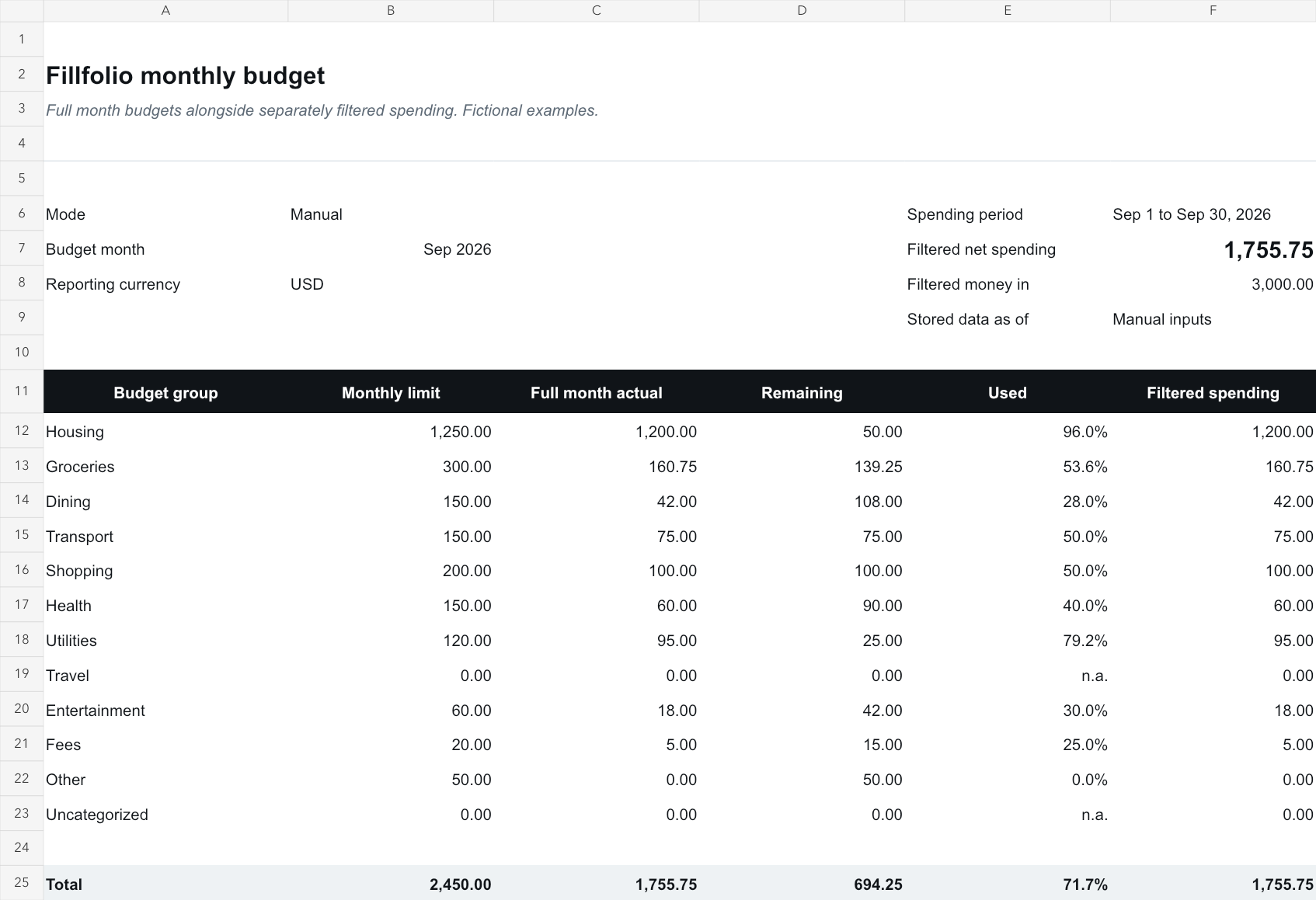Select the "Housing" budget group cell
1316x900 pixels.
[75, 432]
